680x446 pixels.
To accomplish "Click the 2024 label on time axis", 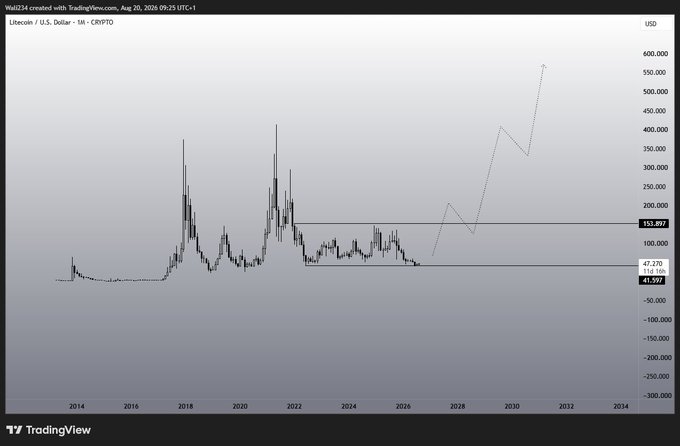I will [349, 406].
